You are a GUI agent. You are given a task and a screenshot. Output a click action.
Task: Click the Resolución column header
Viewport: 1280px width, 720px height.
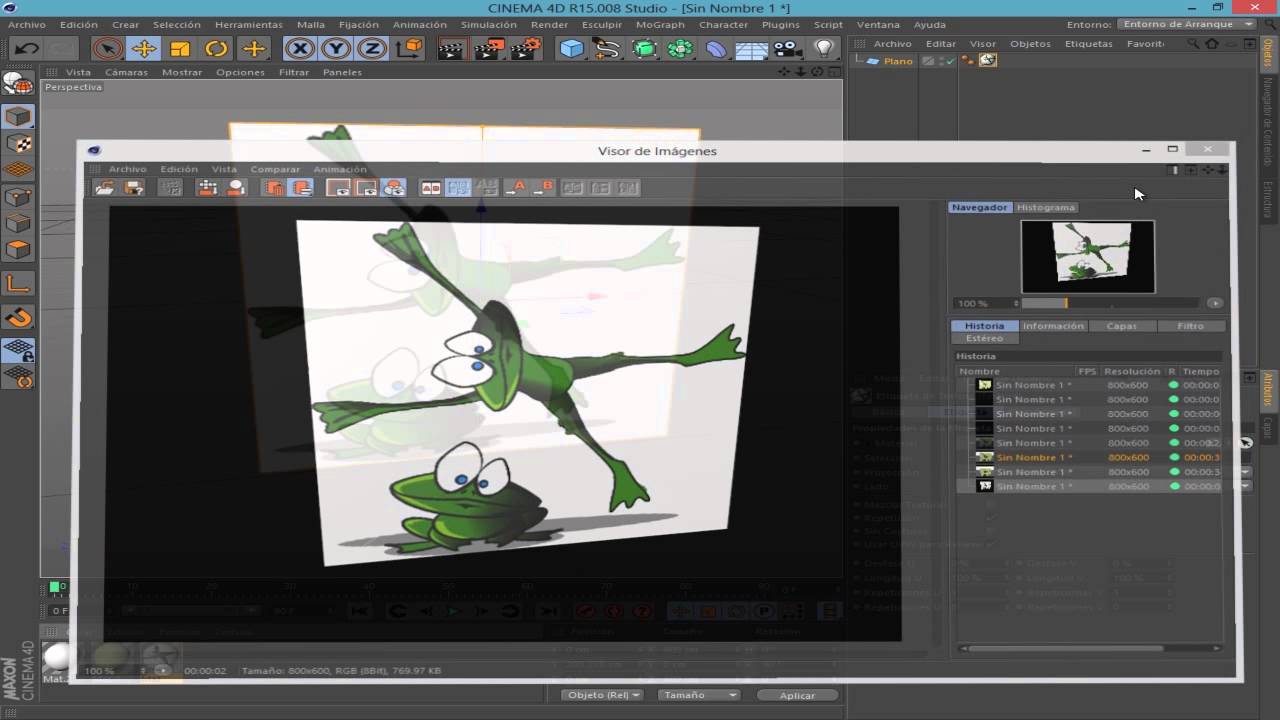(x=1131, y=371)
